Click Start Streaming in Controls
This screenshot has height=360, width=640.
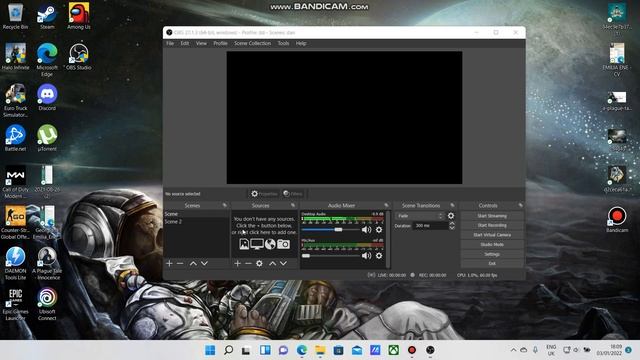492,216
